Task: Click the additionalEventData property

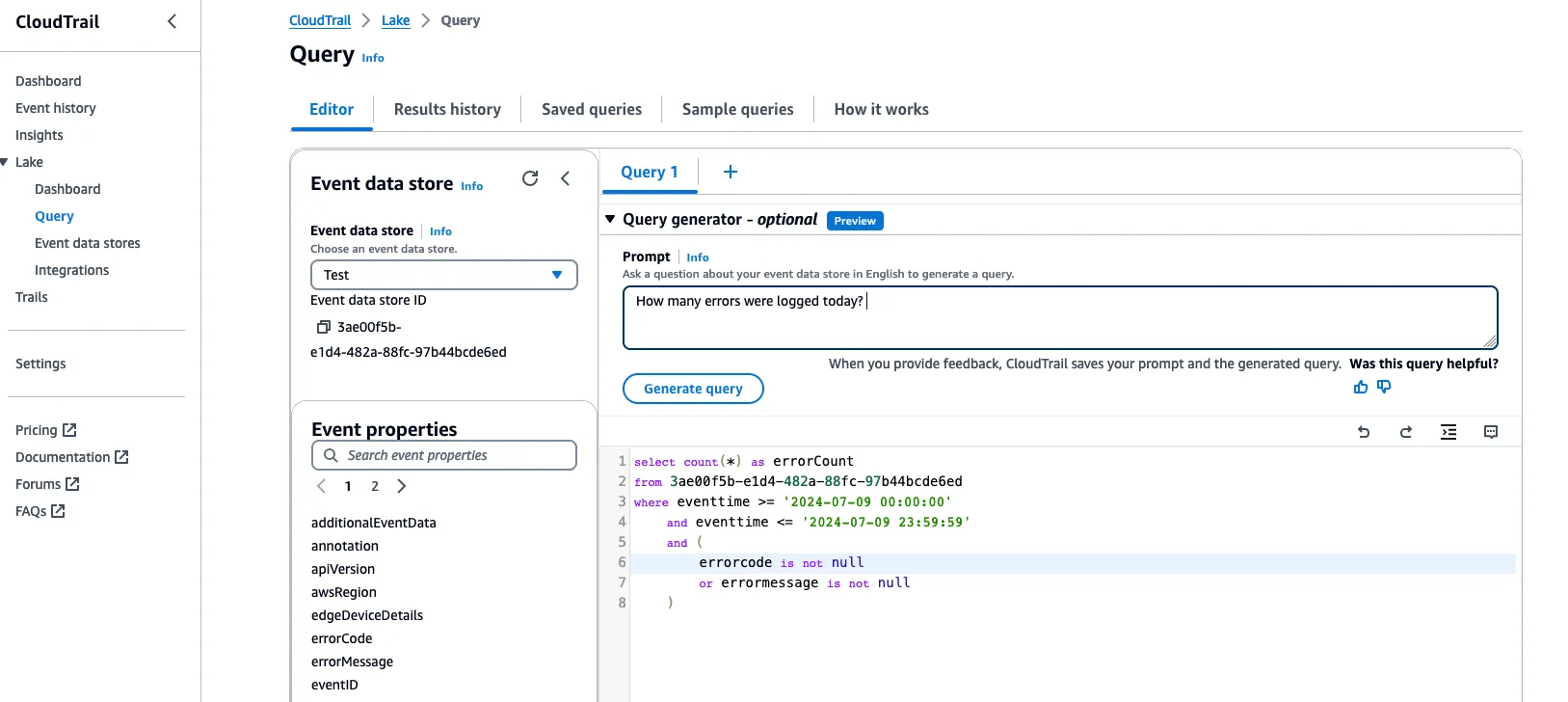Action: coord(374,523)
